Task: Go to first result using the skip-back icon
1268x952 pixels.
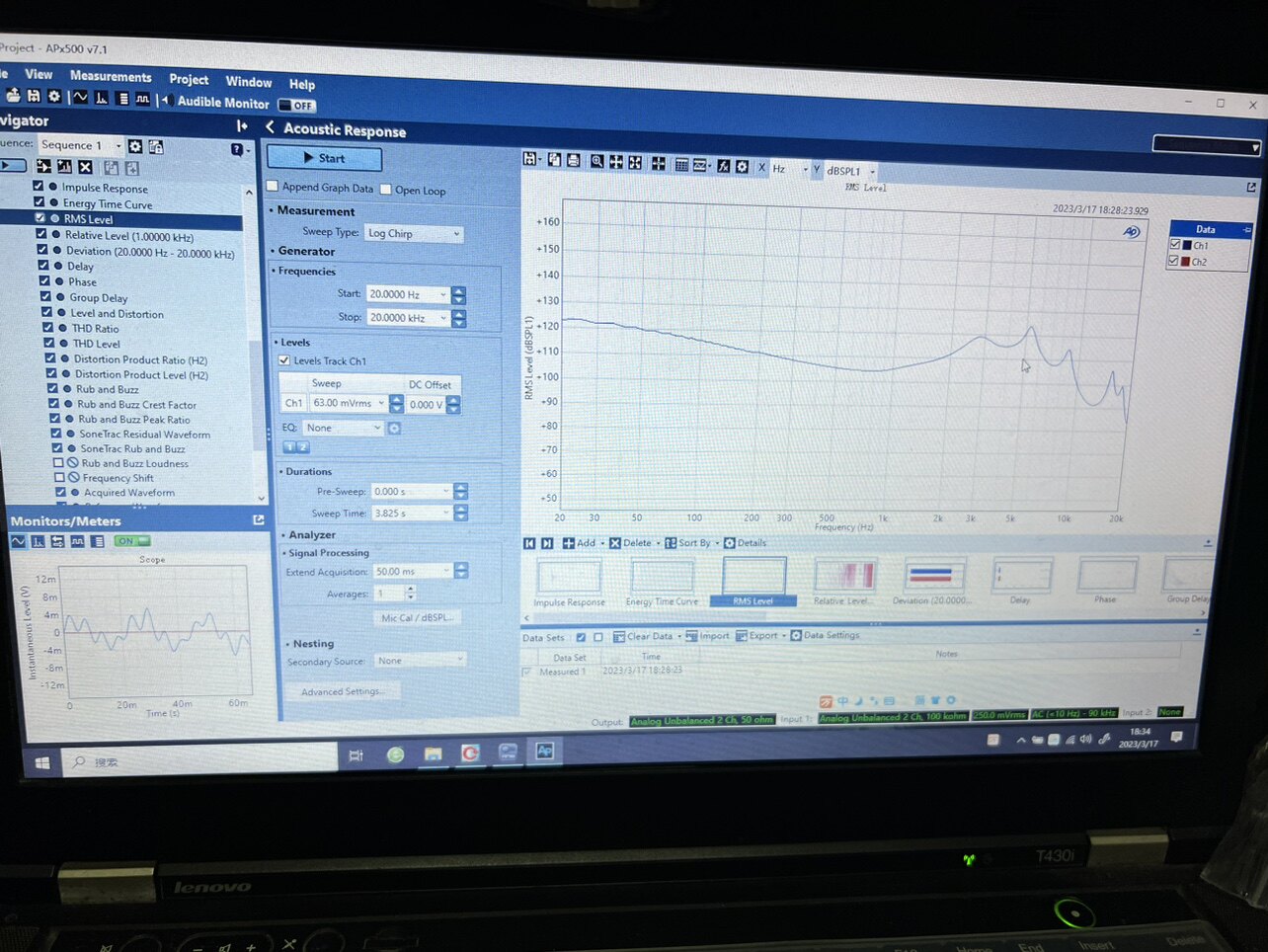Action: 529,543
